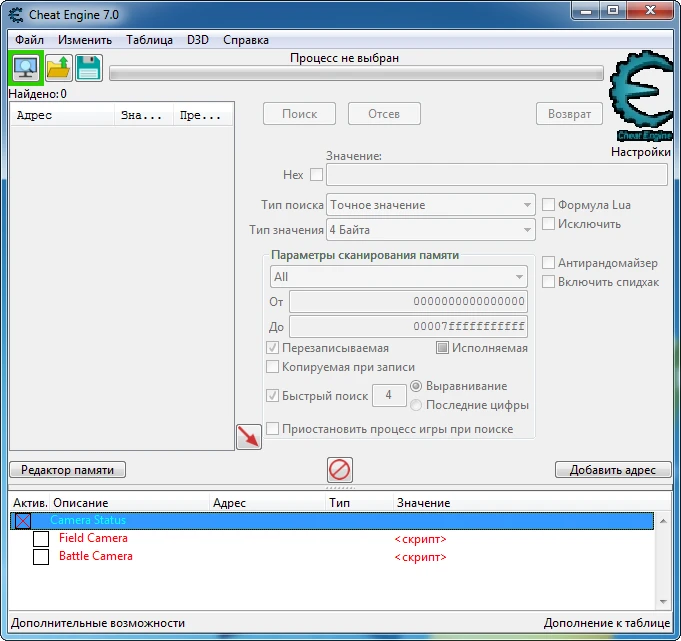Click the Отсев button
Viewport: 681px width, 641px height.
pos(384,114)
